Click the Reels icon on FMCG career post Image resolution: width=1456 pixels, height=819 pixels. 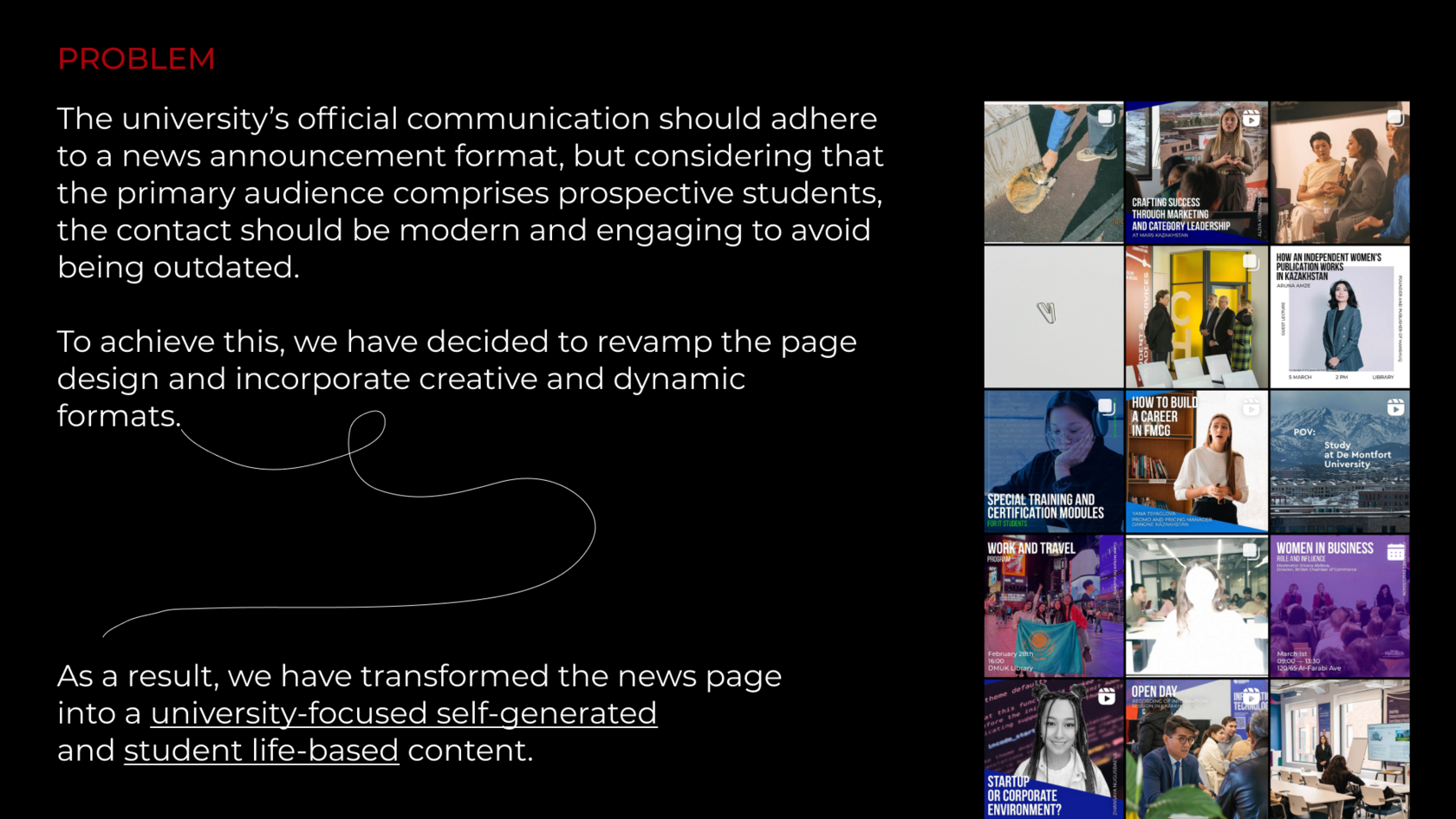(x=1251, y=407)
